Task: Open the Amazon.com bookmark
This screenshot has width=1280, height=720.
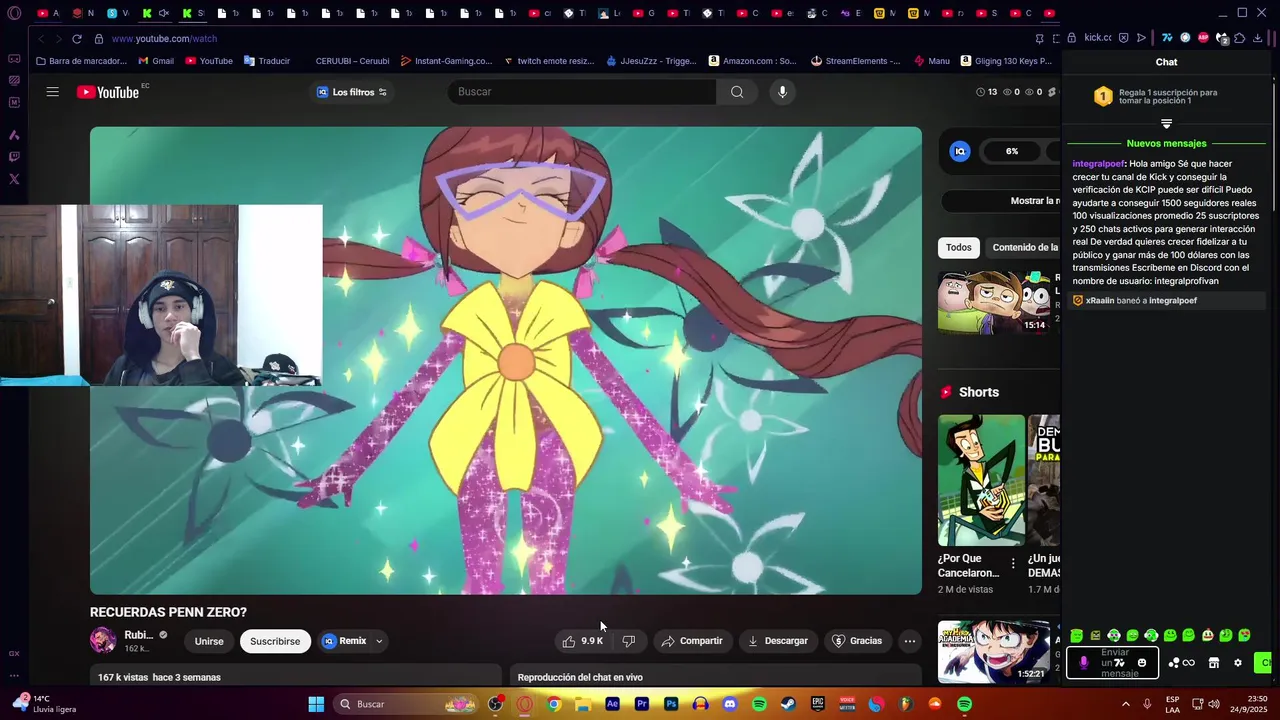Action: pyautogui.click(x=752, y=61)
